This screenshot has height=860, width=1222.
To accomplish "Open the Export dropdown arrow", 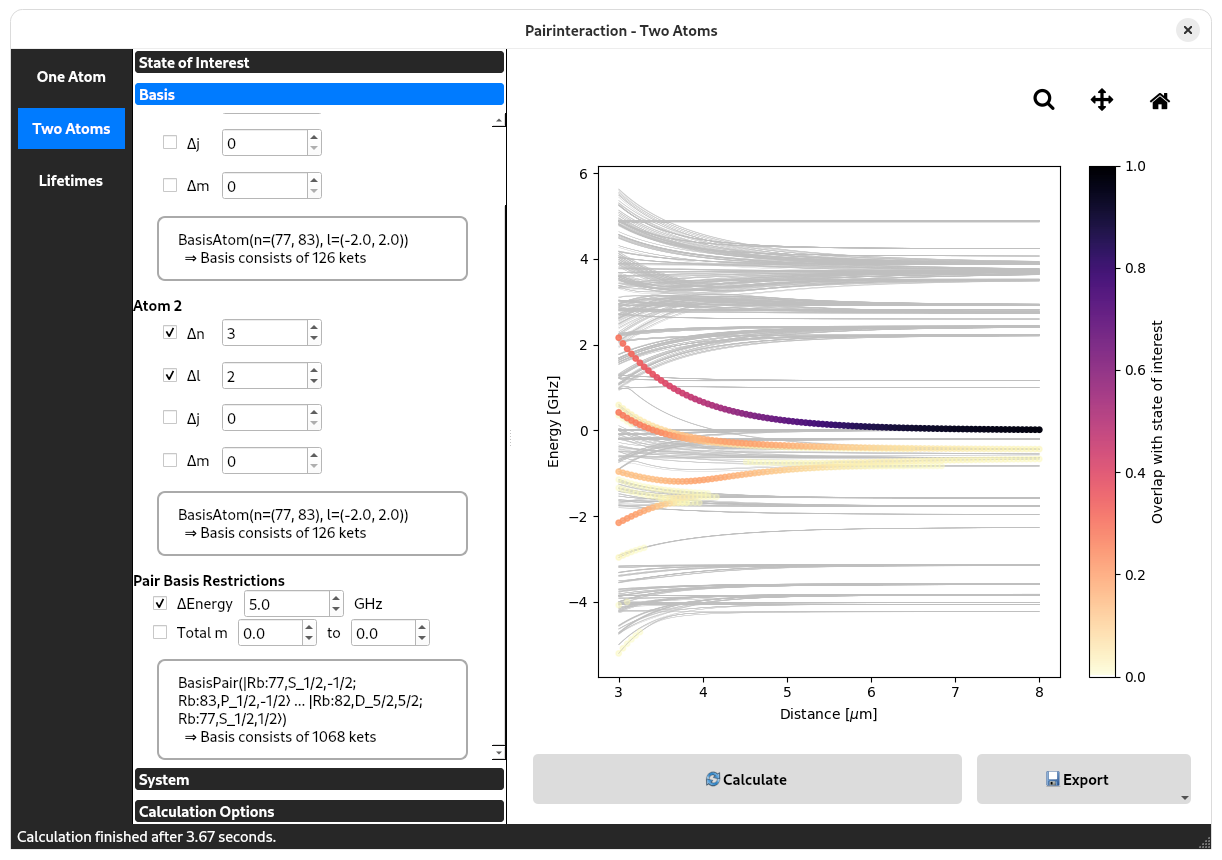I will (1184, 797).
